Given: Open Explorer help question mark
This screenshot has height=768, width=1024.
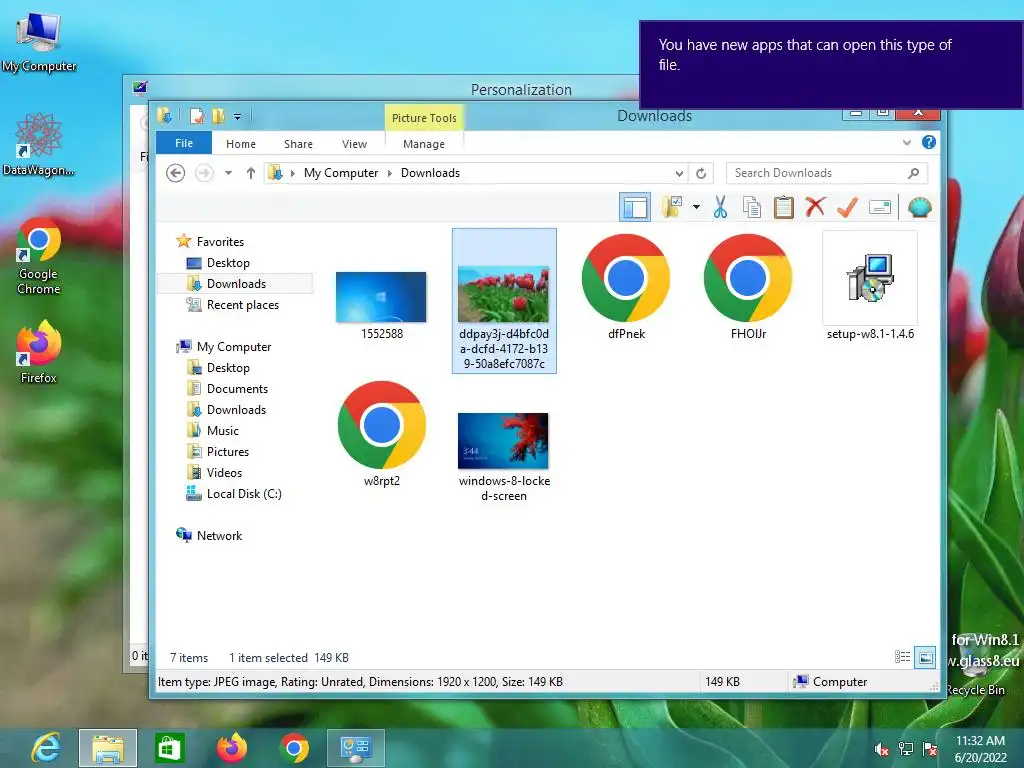Looking at the screenshot, I should click(x=929, y=142).
